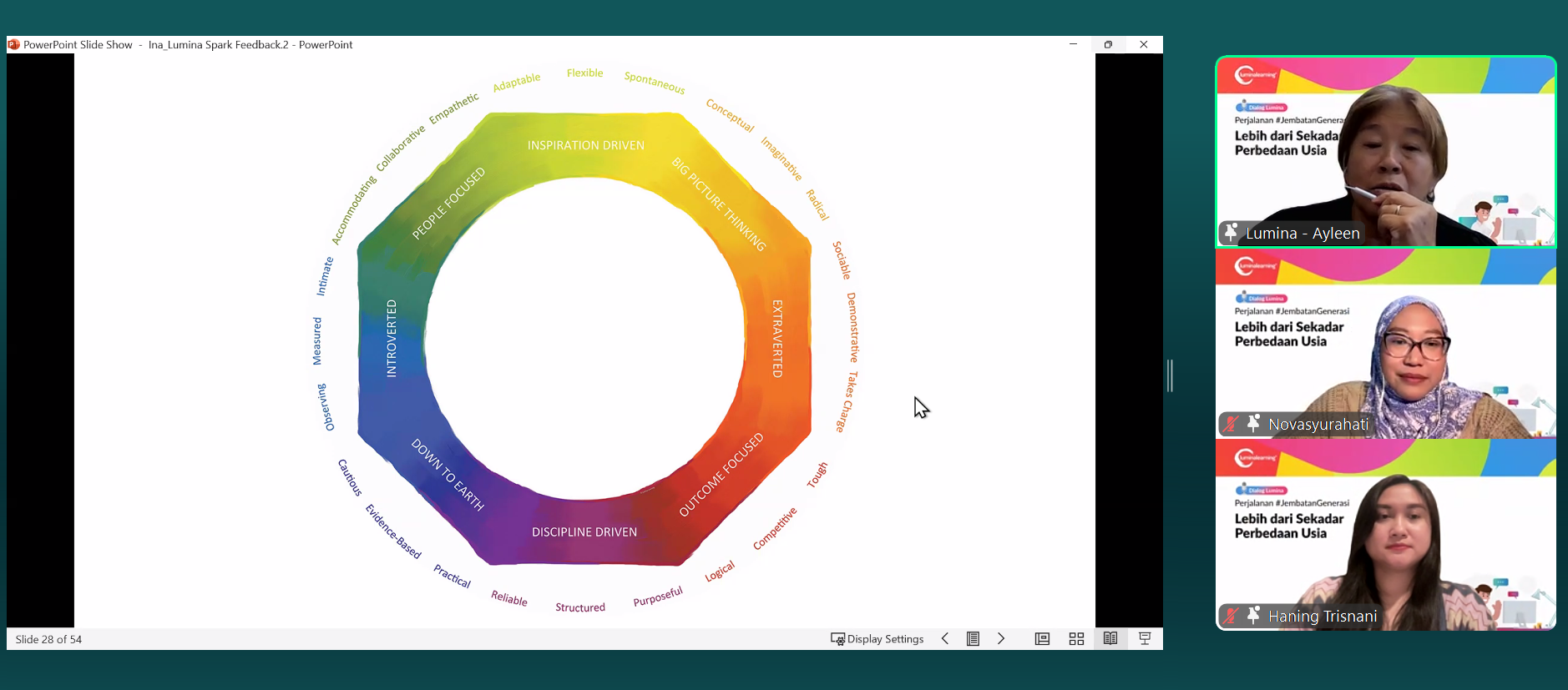
Task: Click the pin icon beside Novasyurahati
Action: (1253, 424)
